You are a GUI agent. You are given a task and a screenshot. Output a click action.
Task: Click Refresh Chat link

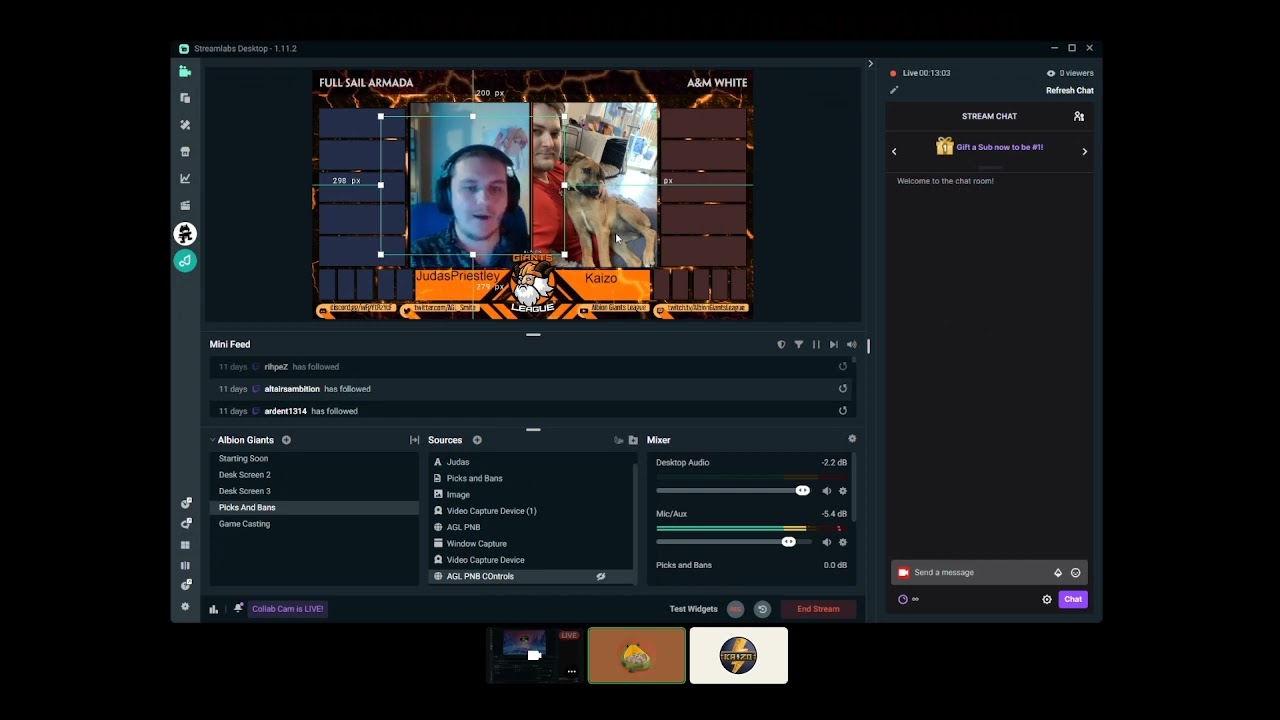[1069, 91]
